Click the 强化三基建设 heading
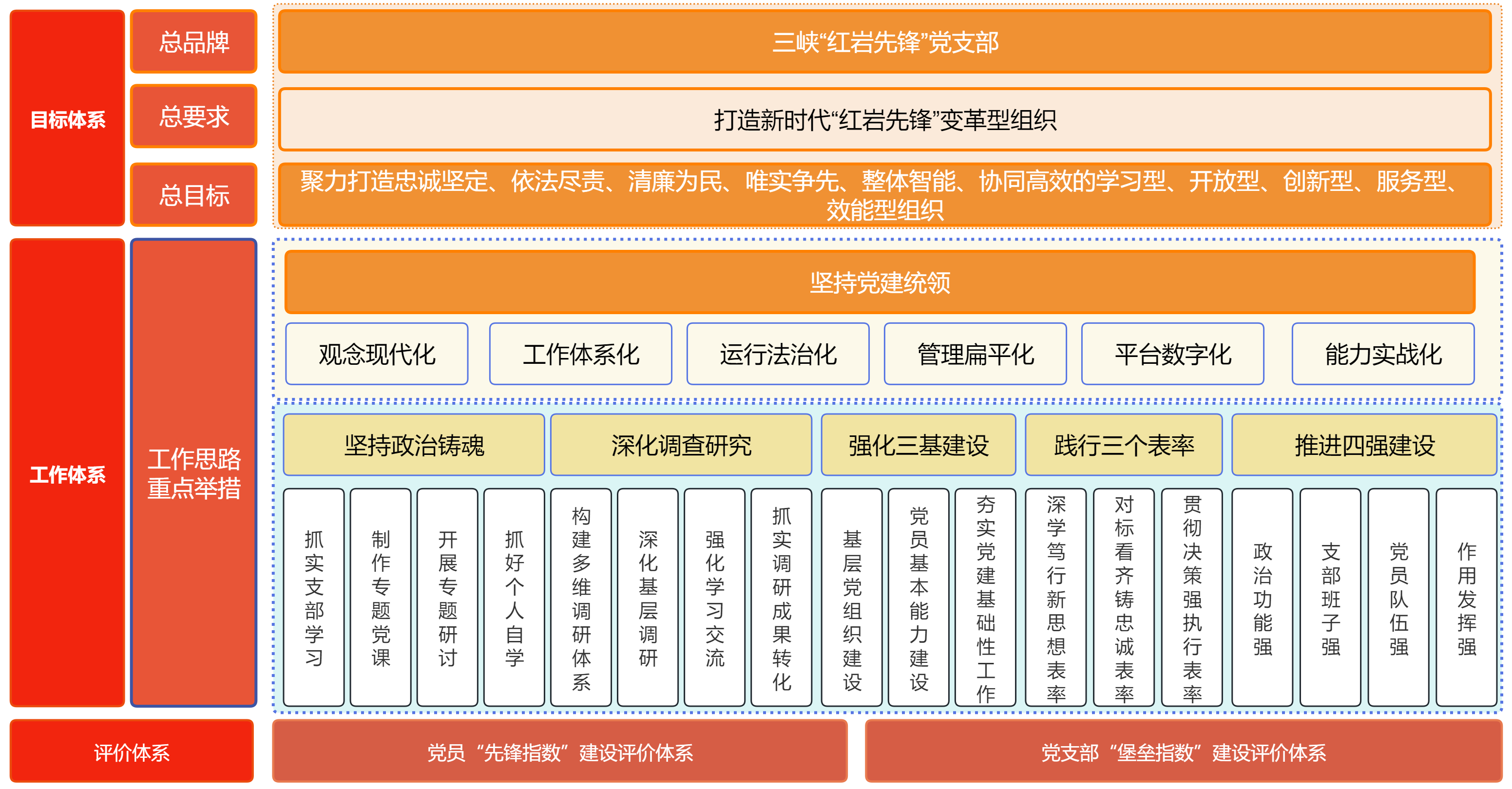The height and width of the screenshot is (789, 1512). [918, 445]
